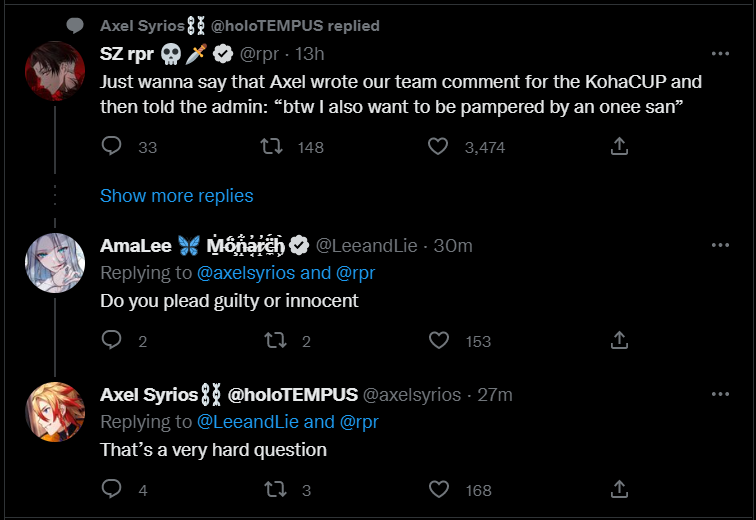
Task: Retweet Axel Syrios' reply with 3 retweets
Action: 275,489
